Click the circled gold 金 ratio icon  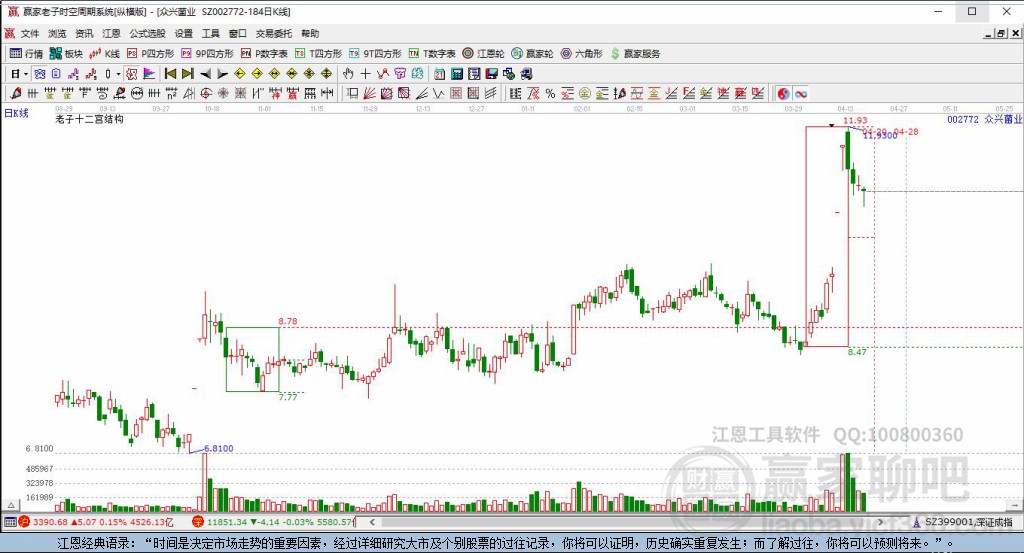[585, 93]
